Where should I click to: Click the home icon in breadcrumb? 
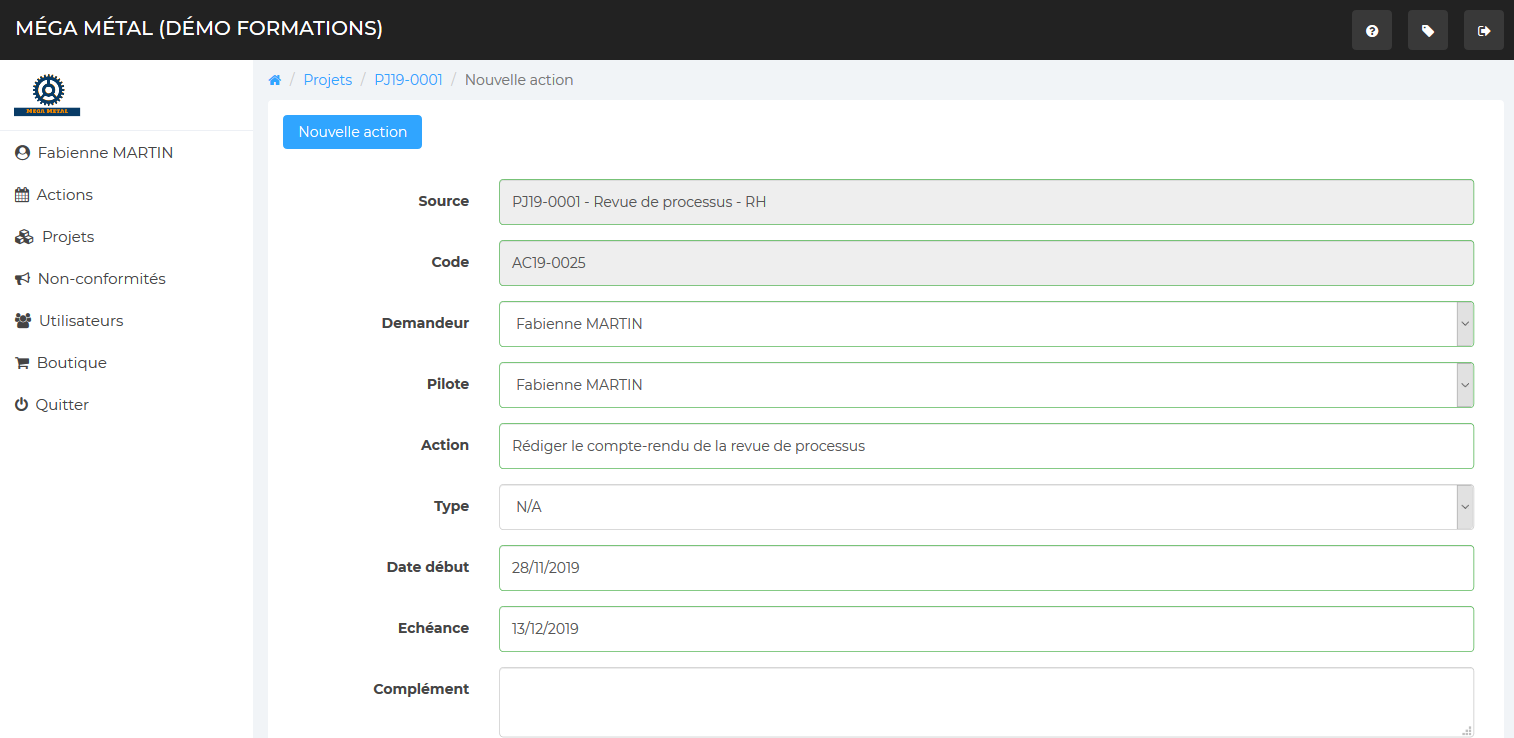(275, 80)
